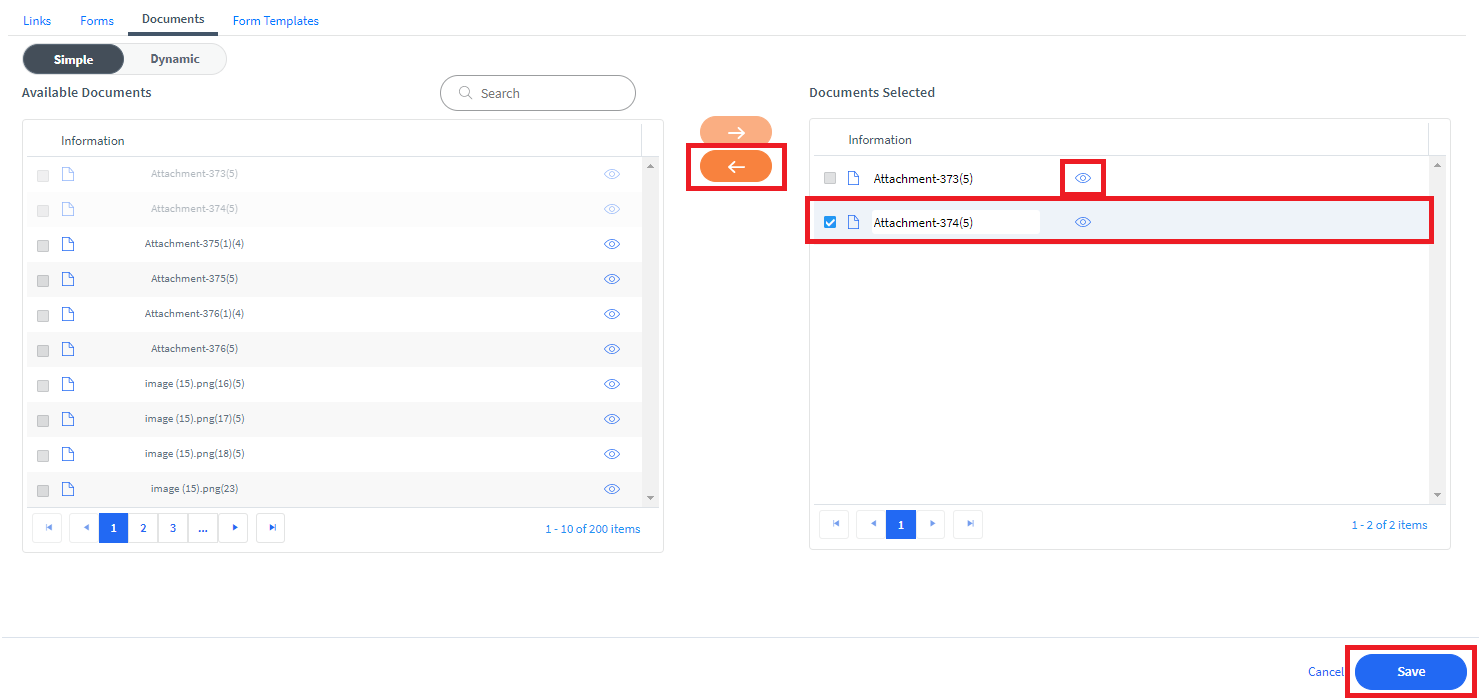This screenshot has height=700, width=1484.
Task: View image (15).png(17)(5) with eye icon
Action: point(612,419)
